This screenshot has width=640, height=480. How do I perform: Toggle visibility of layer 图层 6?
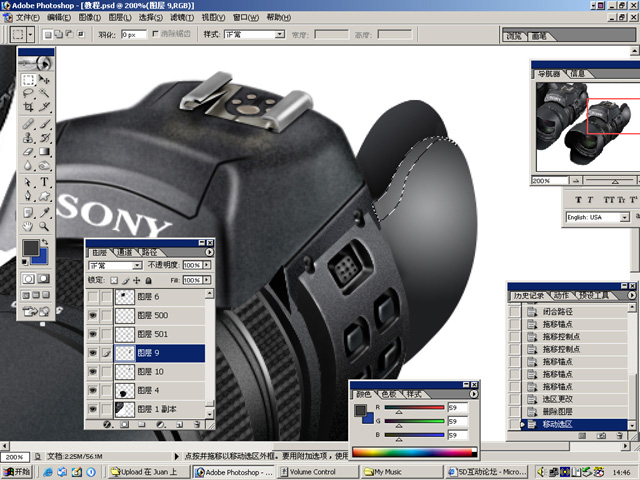(93, 297)
